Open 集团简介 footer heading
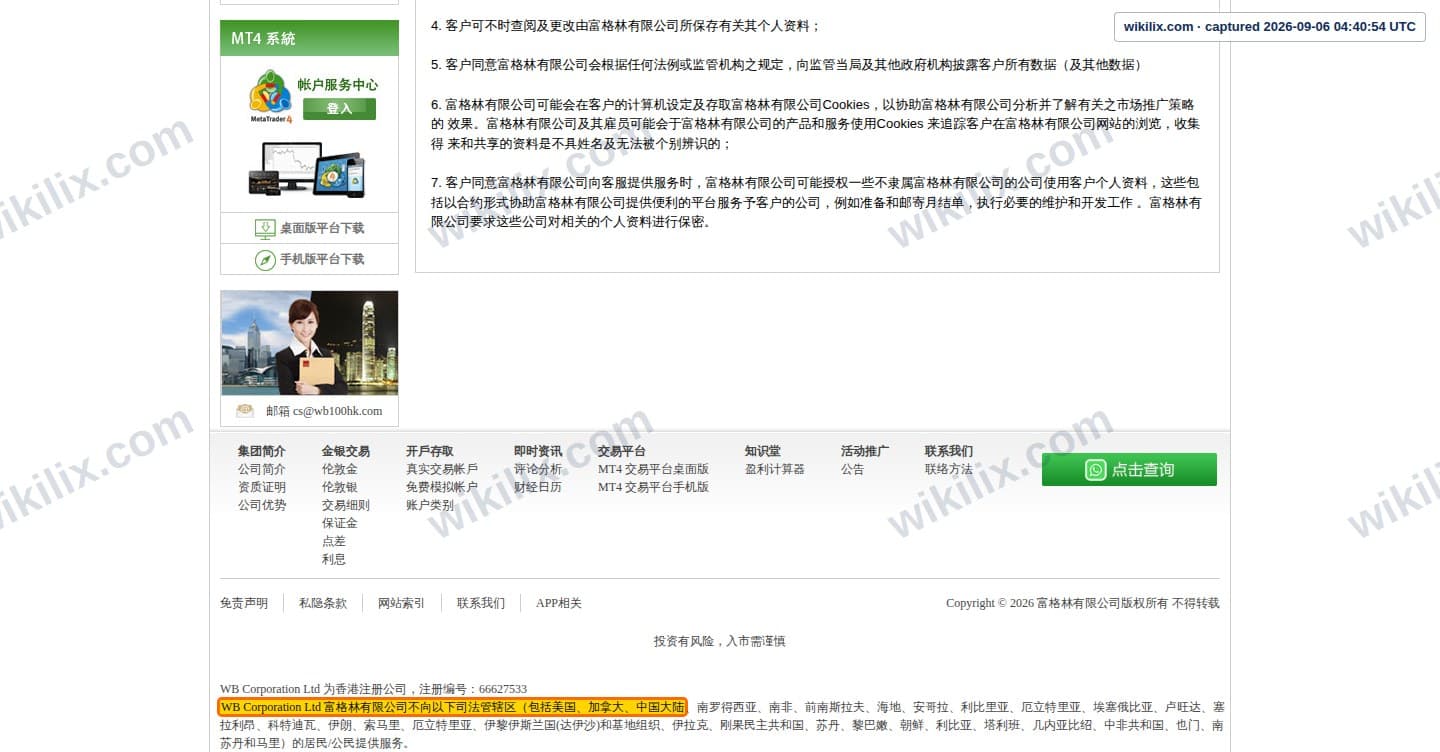The height and width of the screenshot is (752, 1440). (261, 451)
